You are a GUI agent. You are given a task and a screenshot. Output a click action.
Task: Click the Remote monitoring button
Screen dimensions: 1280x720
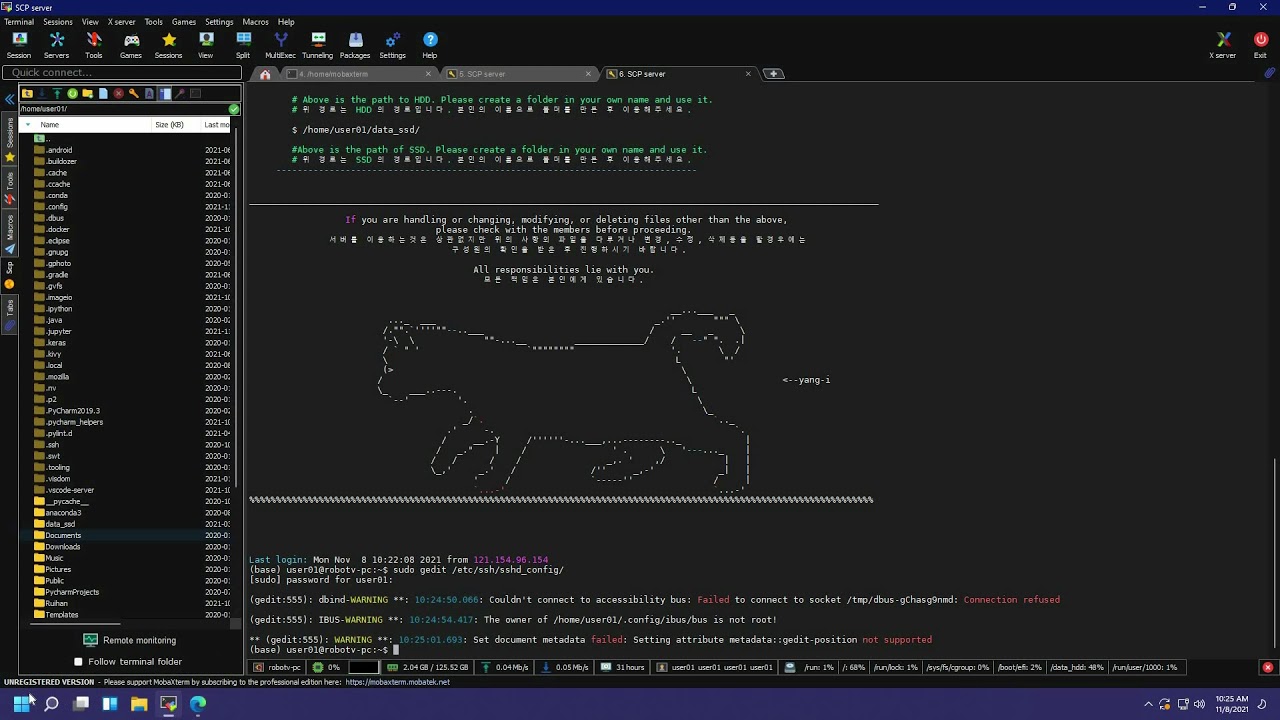[129, 640]
